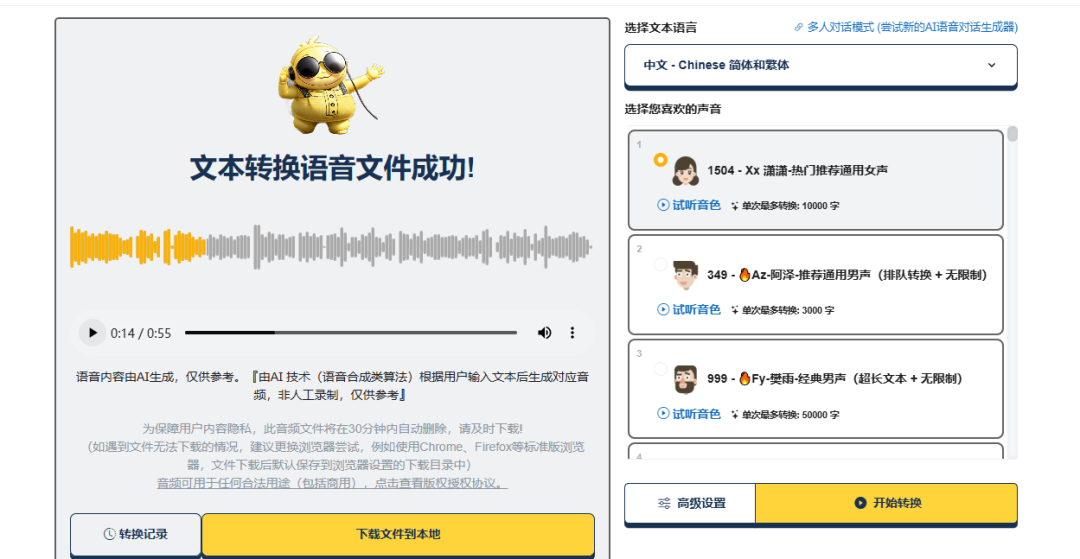Open 高级设置 advanced settings
This screenshot has height=559, width=1080.
pyautogui.click(x=690, y=503)
